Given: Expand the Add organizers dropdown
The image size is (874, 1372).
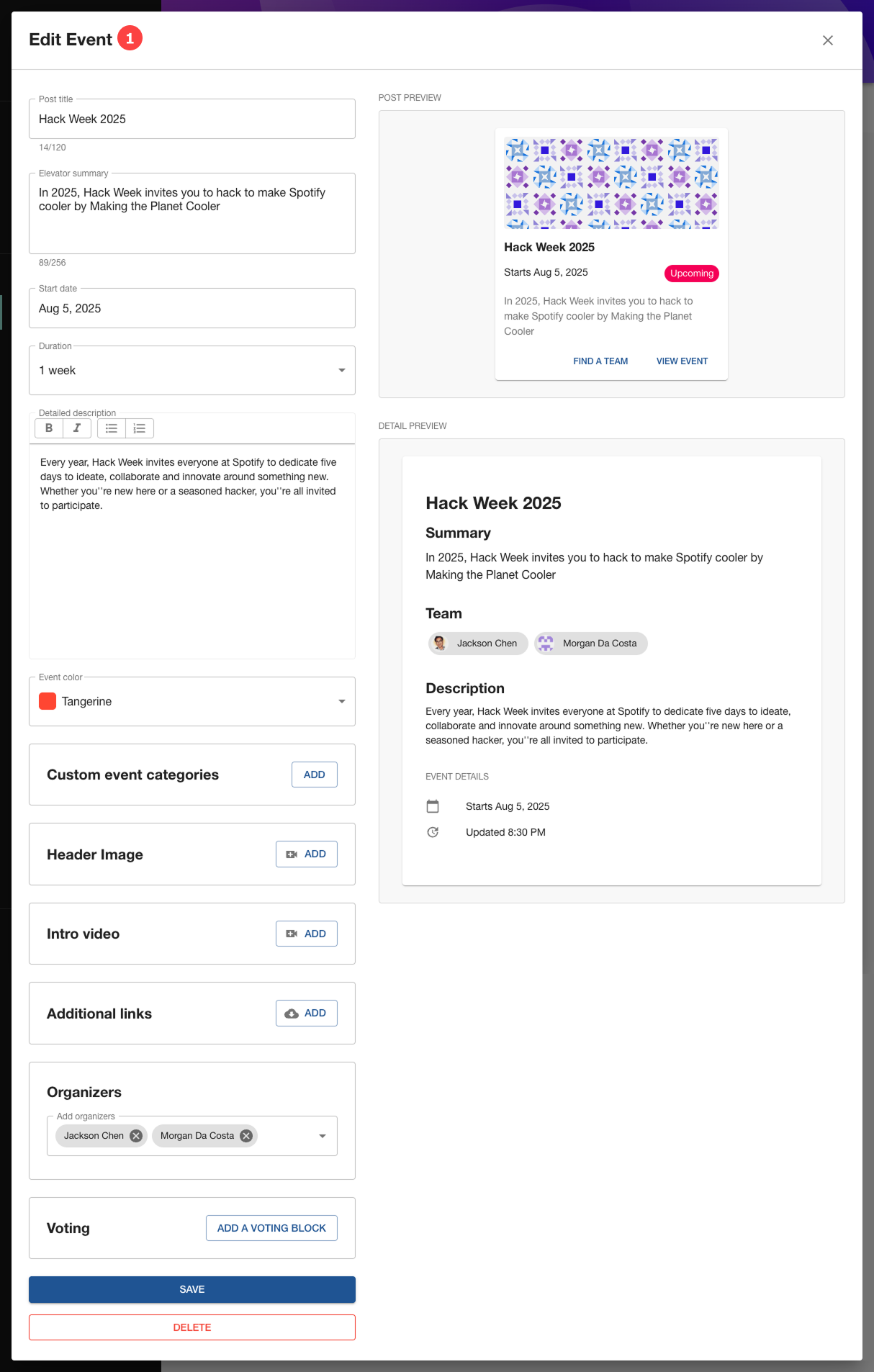Looking at the screenshot, I should pyautogui.click(x=323, y=1136).
